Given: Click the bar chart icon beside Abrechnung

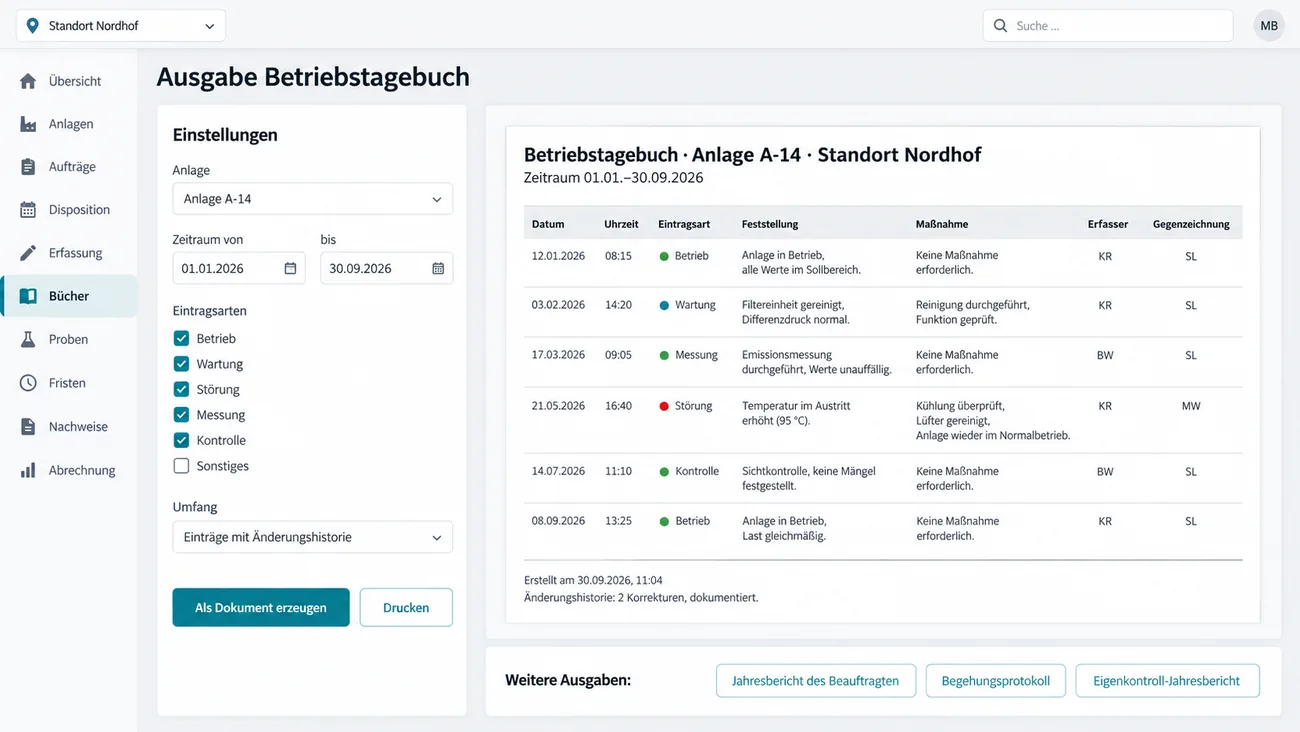Looking at the screenshot, I should (28, 470).
